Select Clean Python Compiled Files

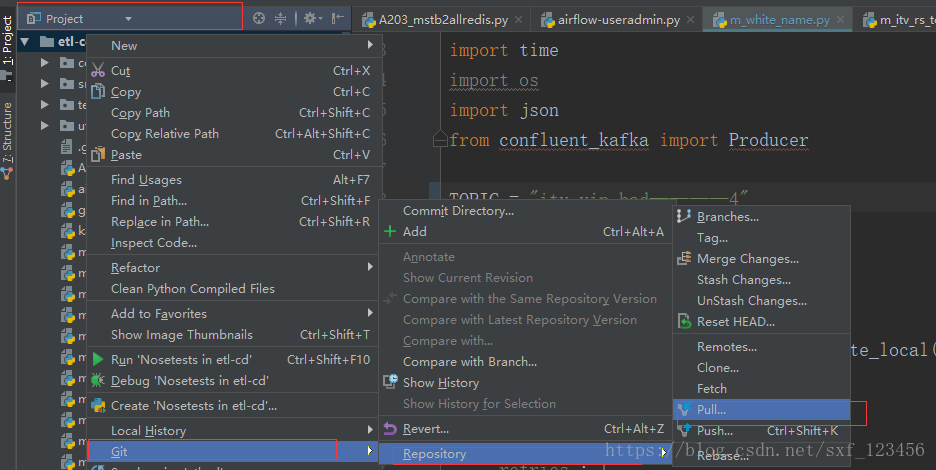coord(234,288)
